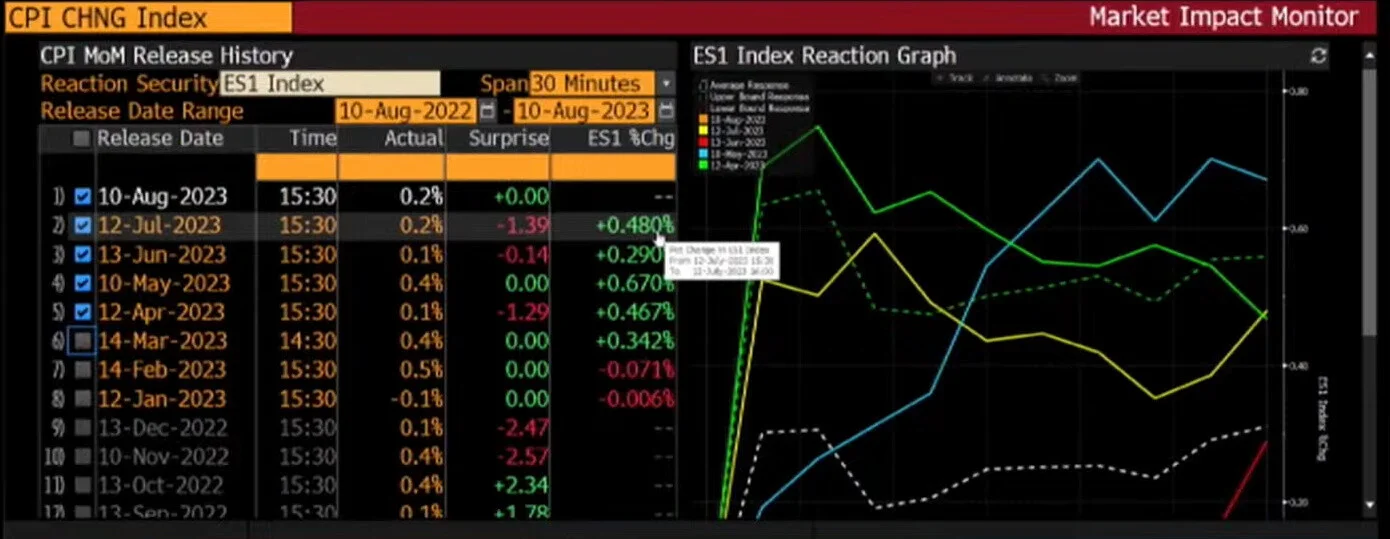Sort by Surprise column header
This screenshot has height=539, width=1390.
click(509, 139)
